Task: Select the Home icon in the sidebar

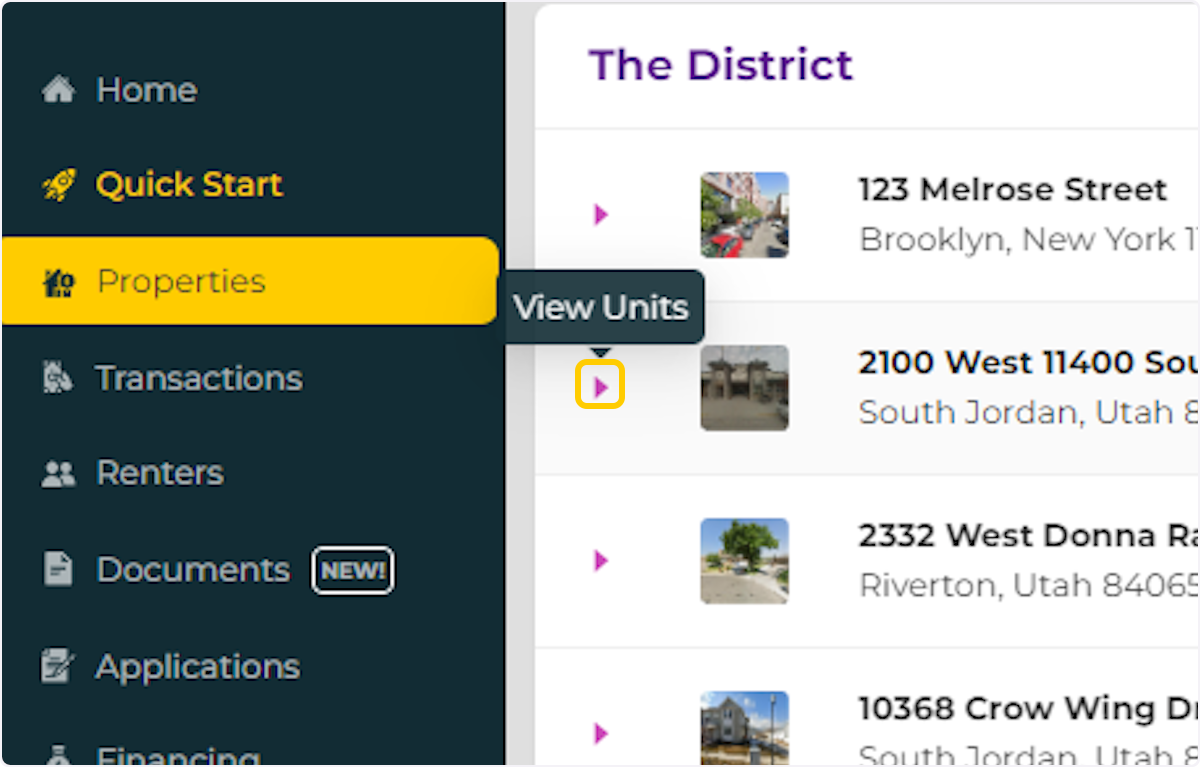Action: click(x=60, y=89)
